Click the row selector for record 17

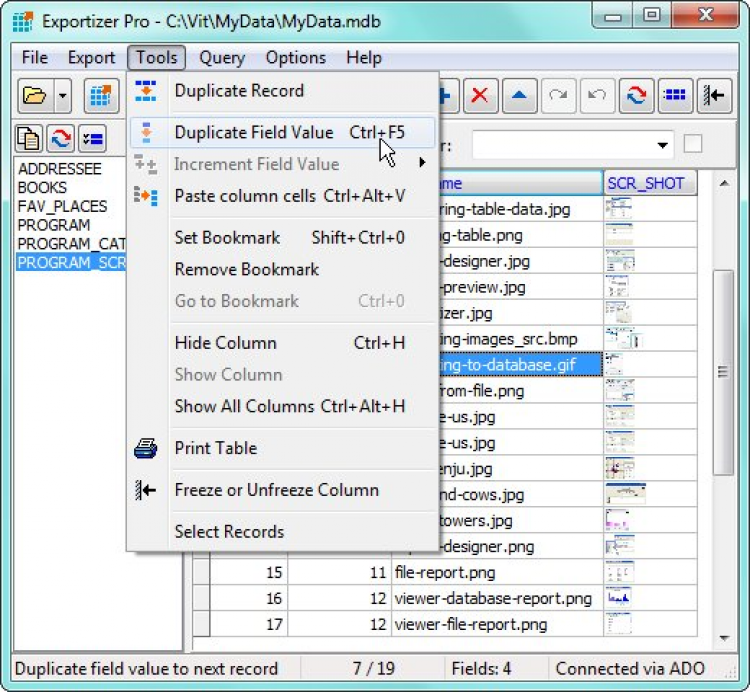[x=201, y=624]
